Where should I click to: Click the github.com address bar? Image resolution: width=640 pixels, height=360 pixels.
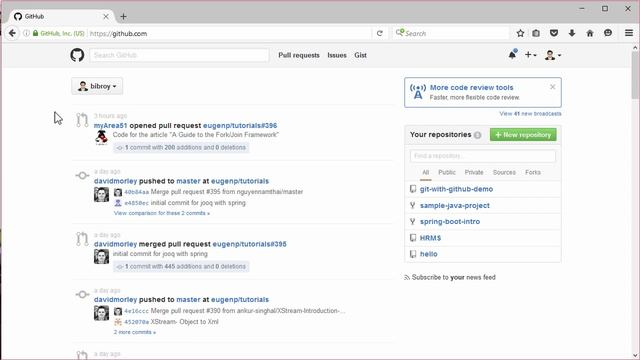(229, 33)
